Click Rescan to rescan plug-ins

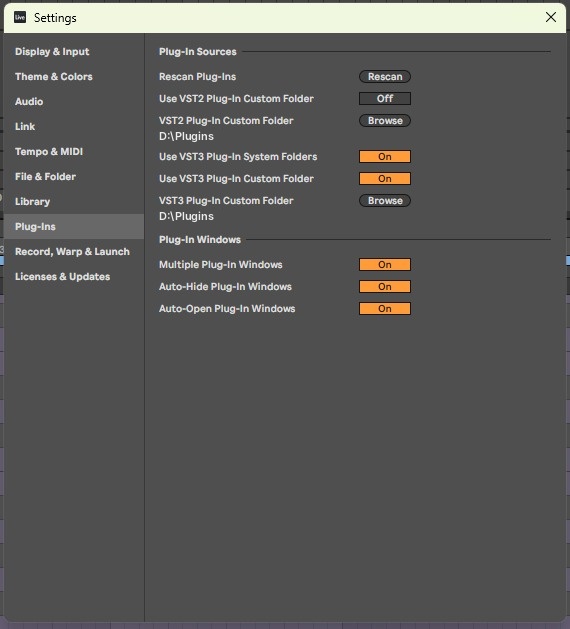385,77
